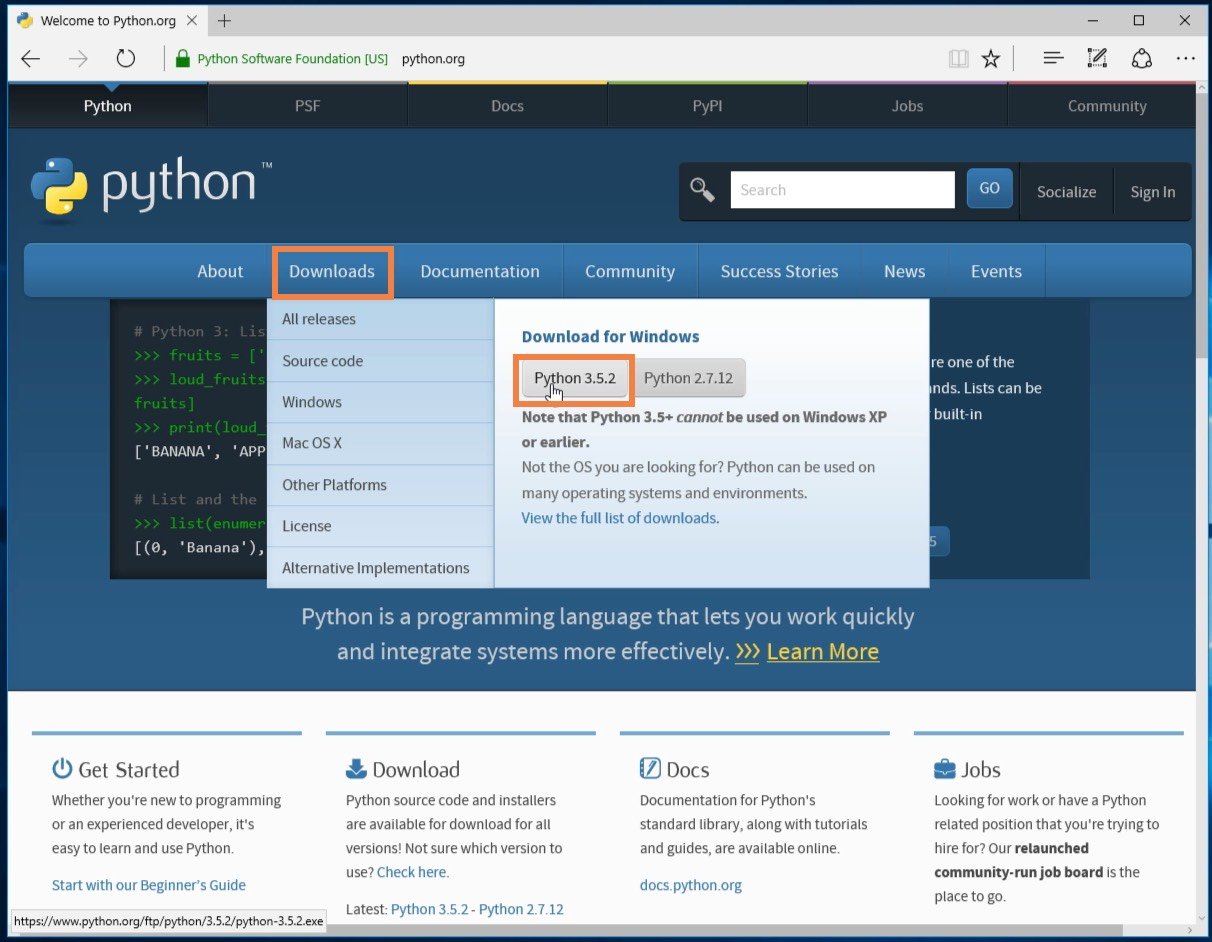Click the green padlock security icon
This screenshot has height=942, width=1212.
tap(182, 59)
